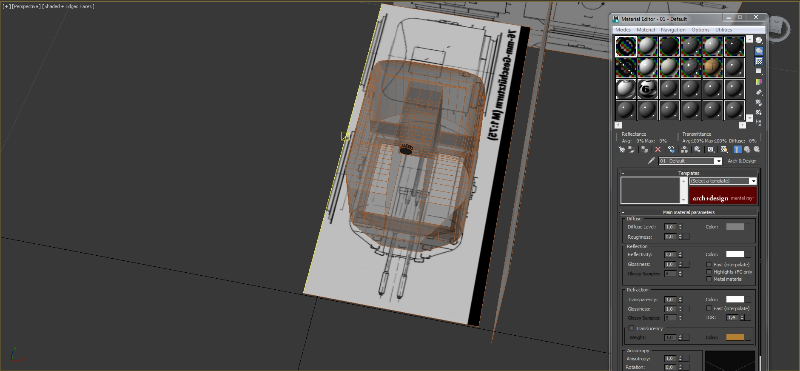Click the Arch & Design material type button
Viewport: 800px width, 371px height.
(x=741, y=161)
